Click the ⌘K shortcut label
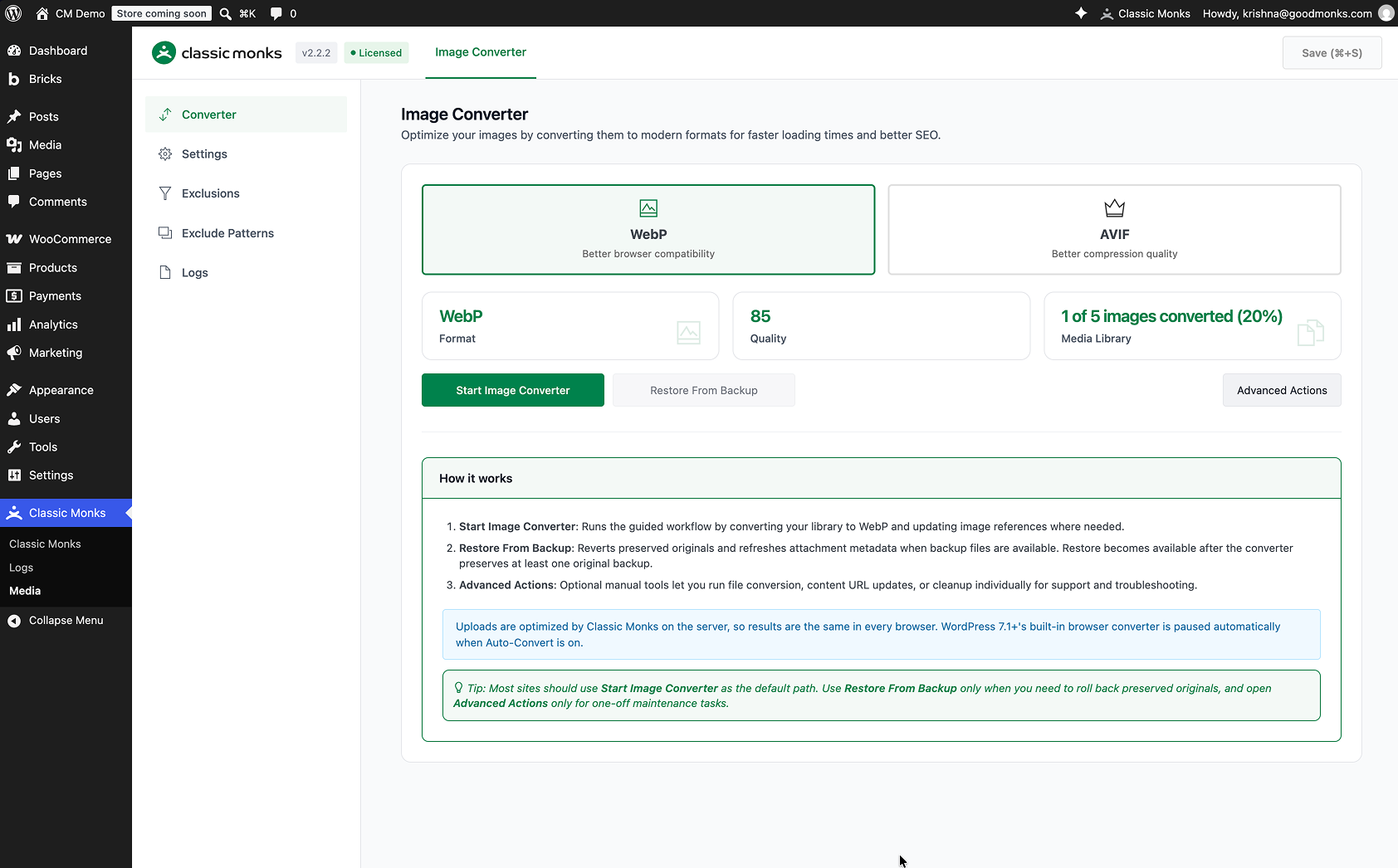This screenshot has width=1398, height=868. [x=247, y=13]
